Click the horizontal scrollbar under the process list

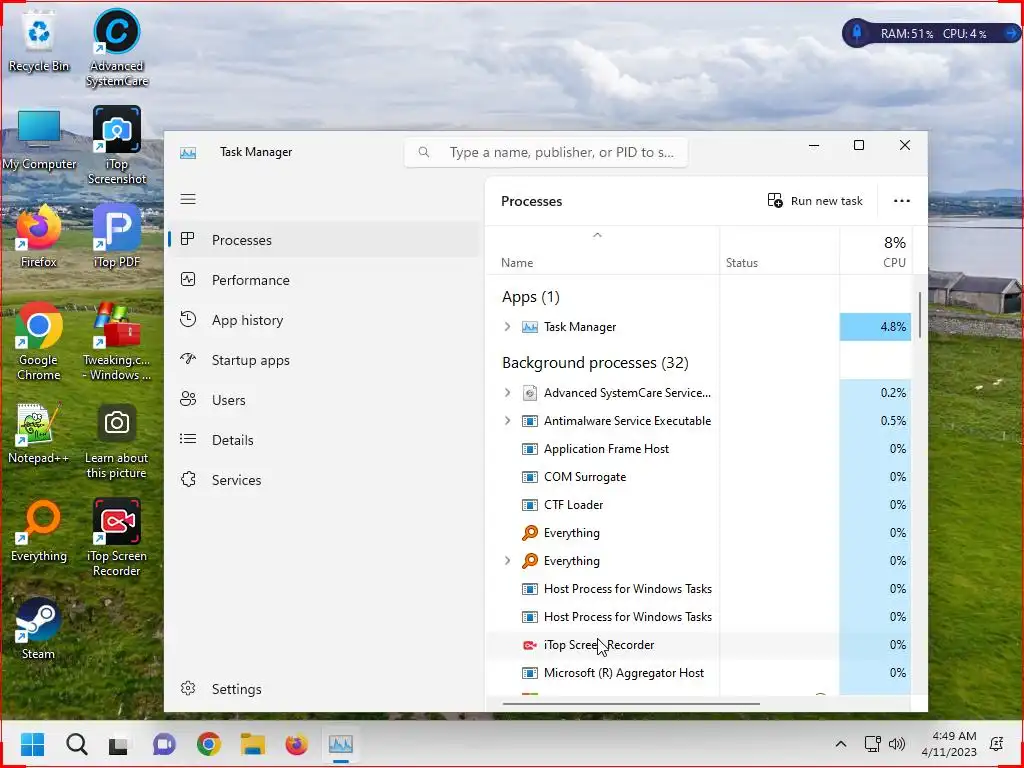pos(631,704)
